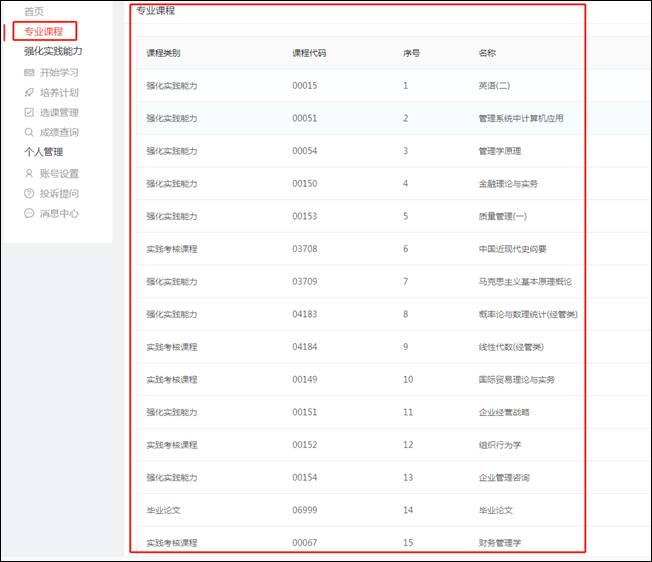Open 消息中心 from the sidebar
The width and height of the screenshot is (652, 562).
pos(59,214)
